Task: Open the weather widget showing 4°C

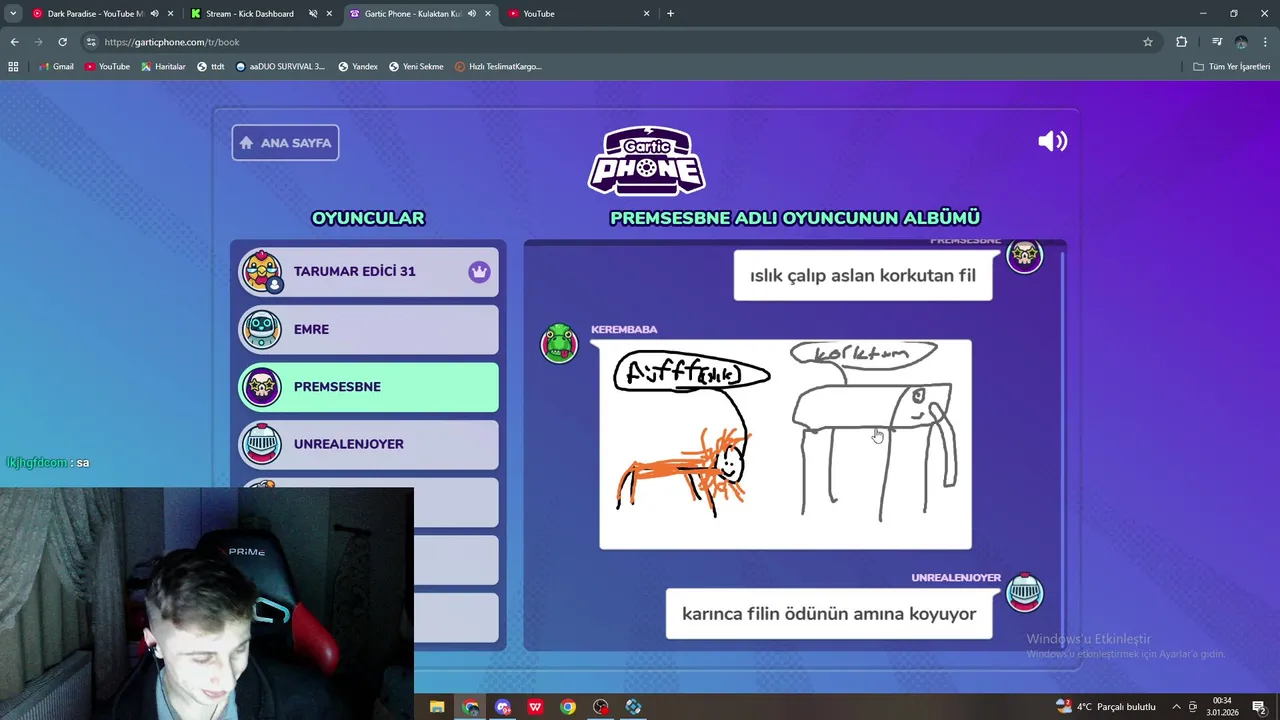Action: pyautogui.click(x=1105, y=707)
